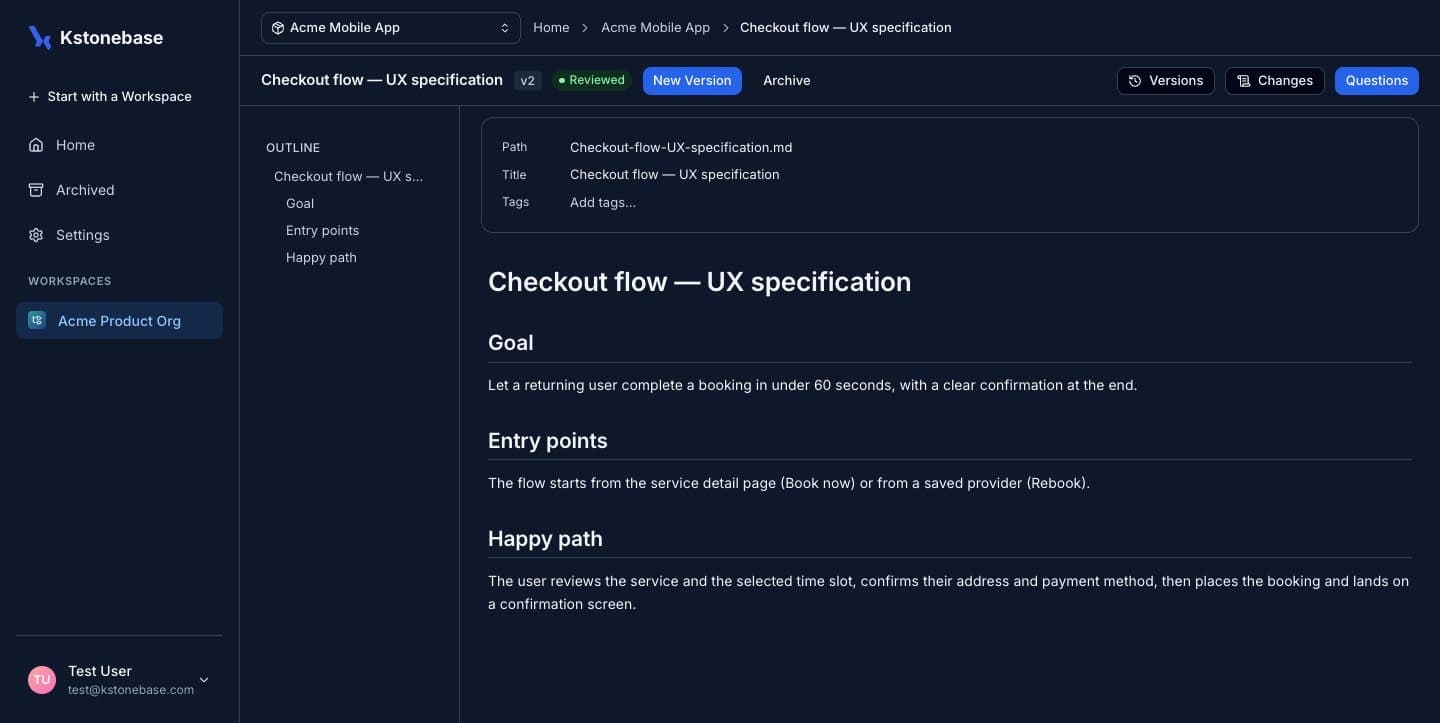This screenshot has width=1440, height=723.
Task: Click the Goal heading in the document
Action: (x=511, y=343)
